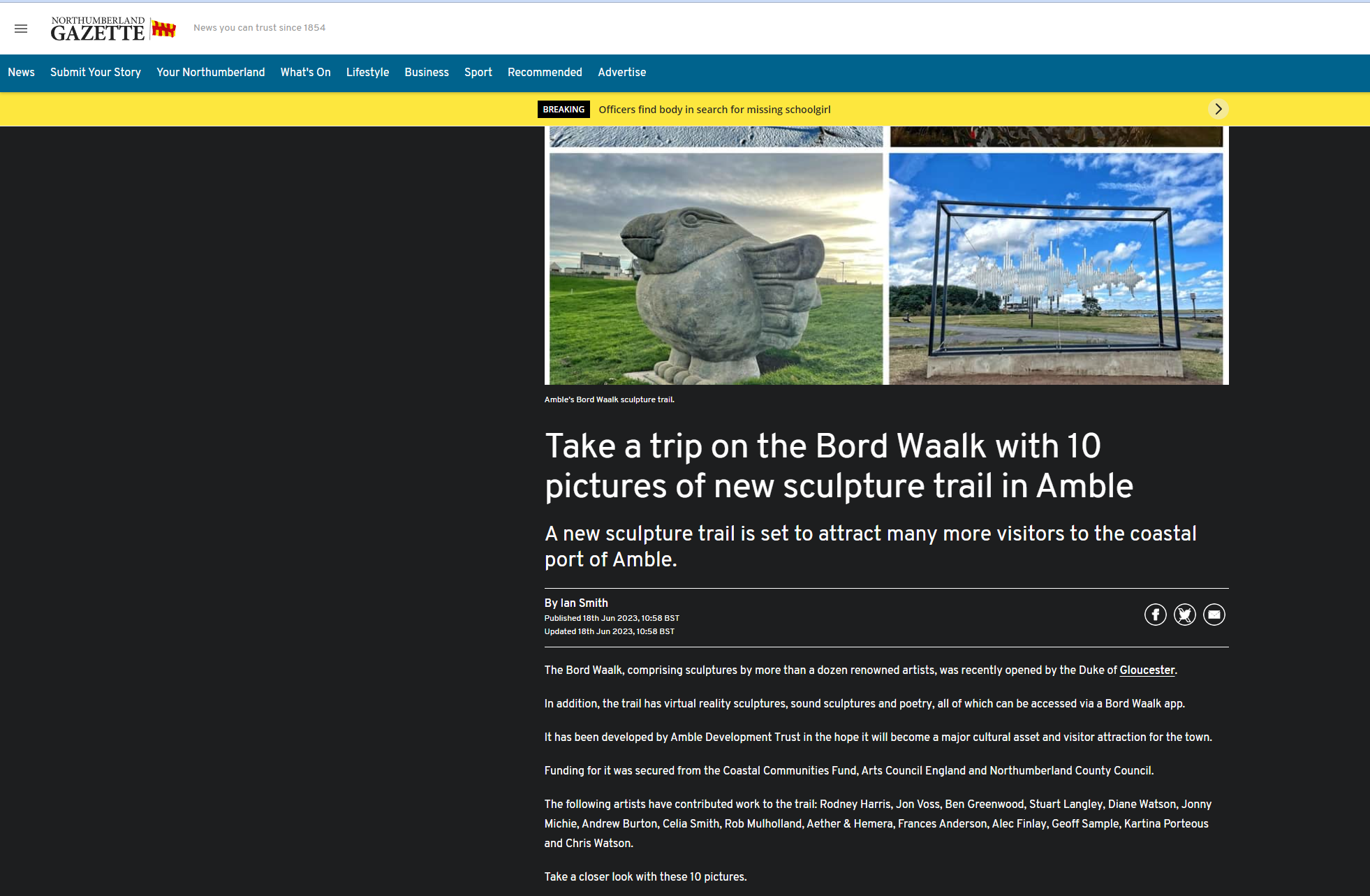Image resolution: width=1370 pixels, height=896 pixels.
Task: Share article on Facebook icon
Action: [x=1156, y=615]
